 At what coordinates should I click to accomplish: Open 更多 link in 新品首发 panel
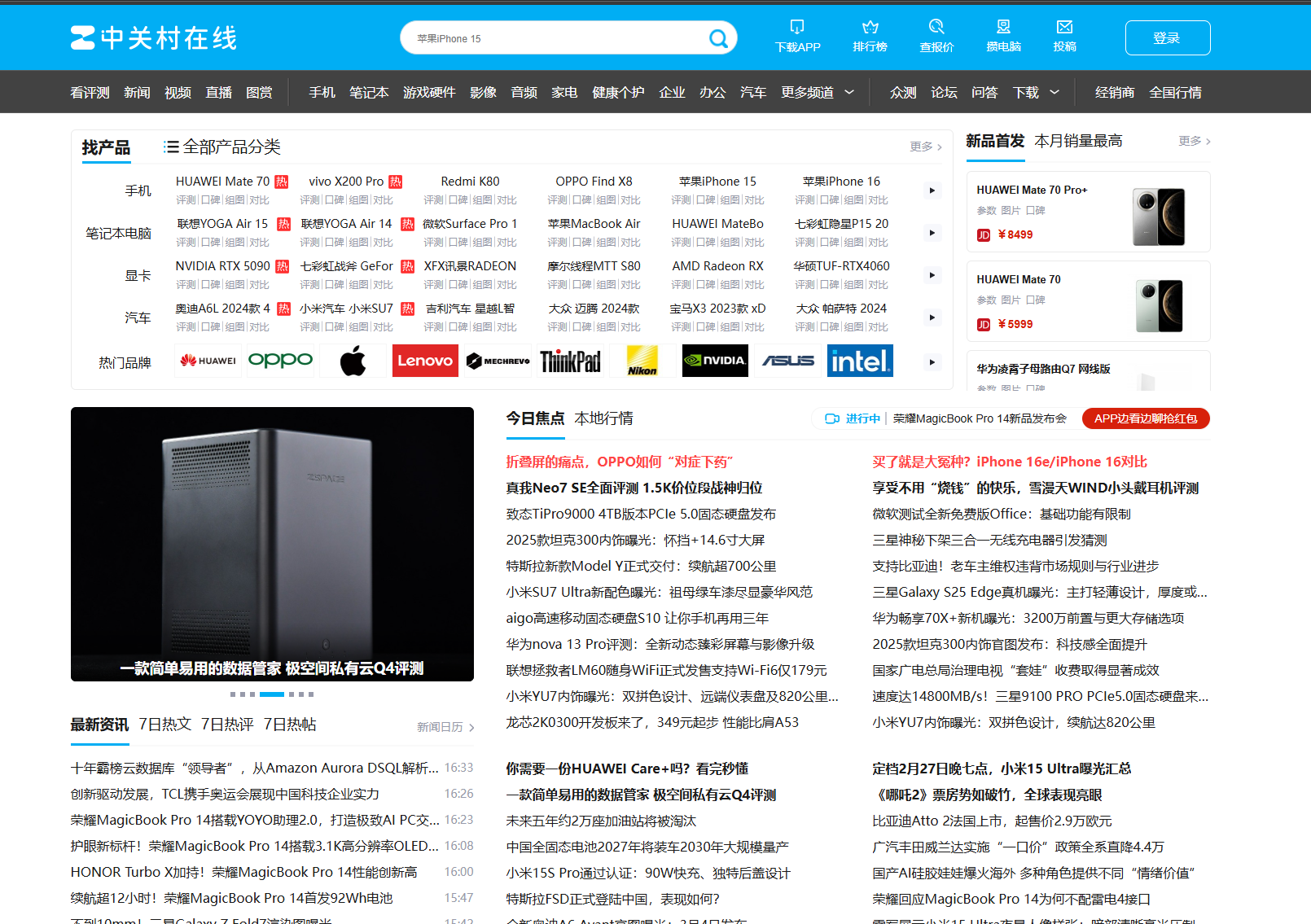(x=1195, y=141)
